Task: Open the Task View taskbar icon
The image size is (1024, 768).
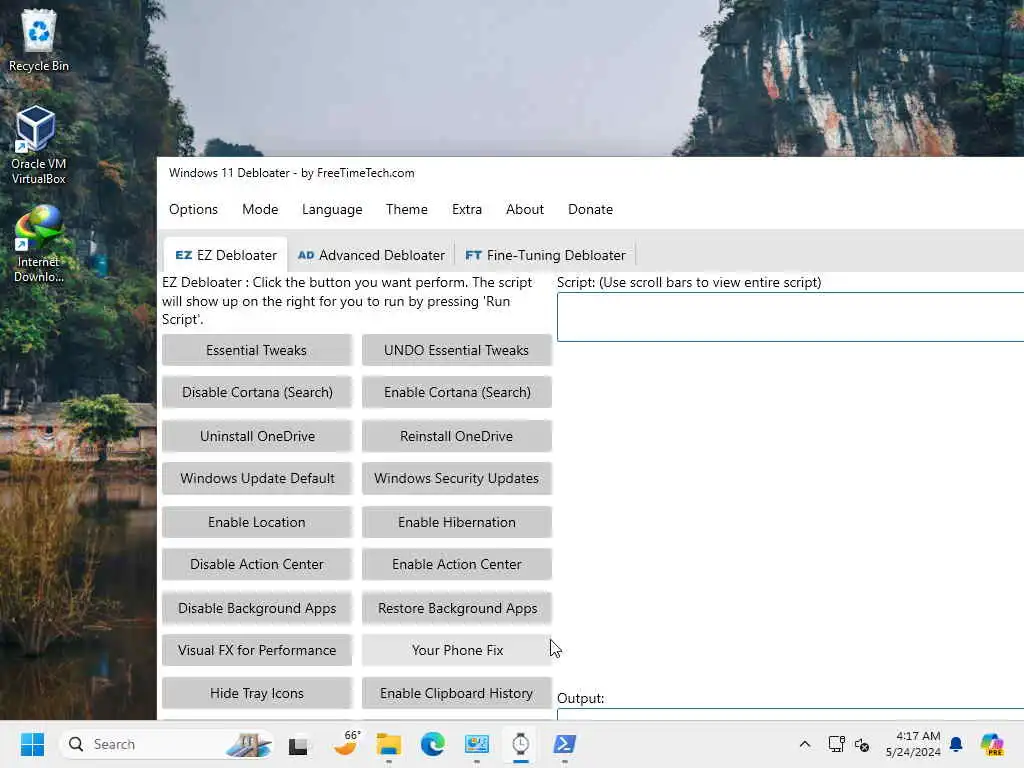Action: 298,744
